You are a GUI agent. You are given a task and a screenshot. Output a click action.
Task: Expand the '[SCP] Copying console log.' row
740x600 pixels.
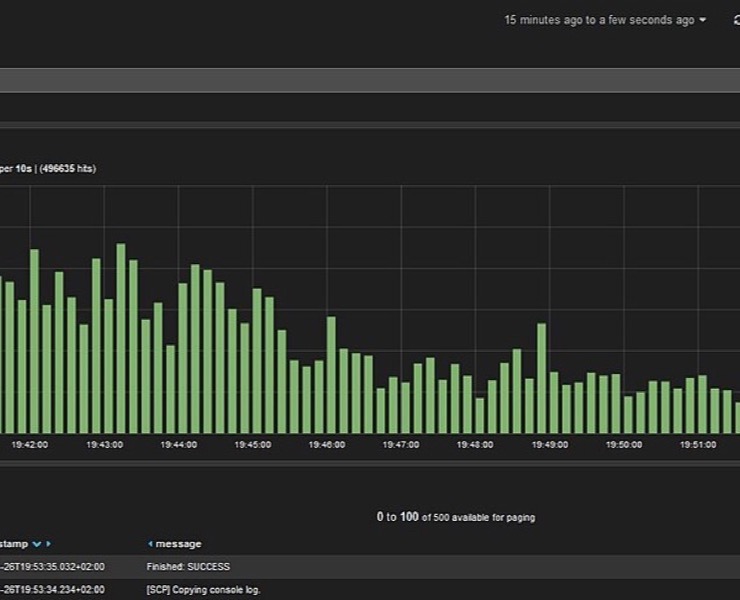[370, 590]
